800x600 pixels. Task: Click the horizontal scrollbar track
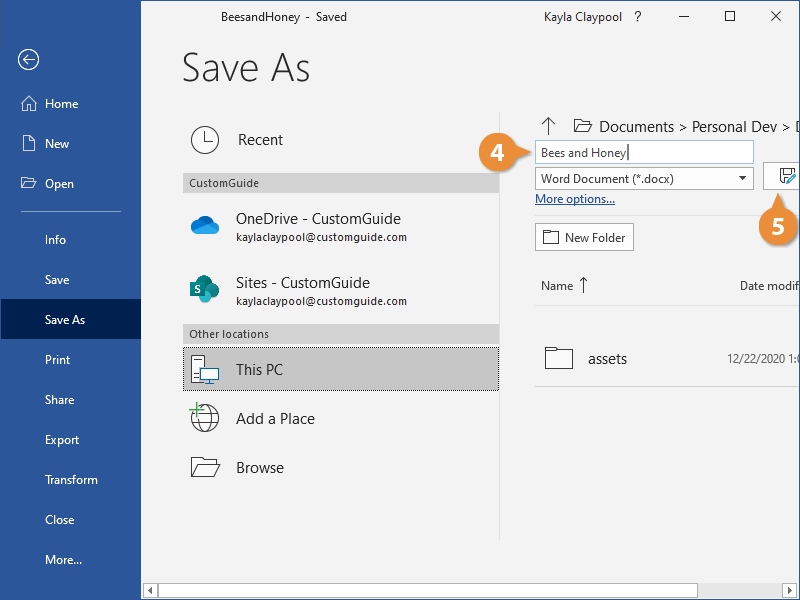(x=470, y=590)
